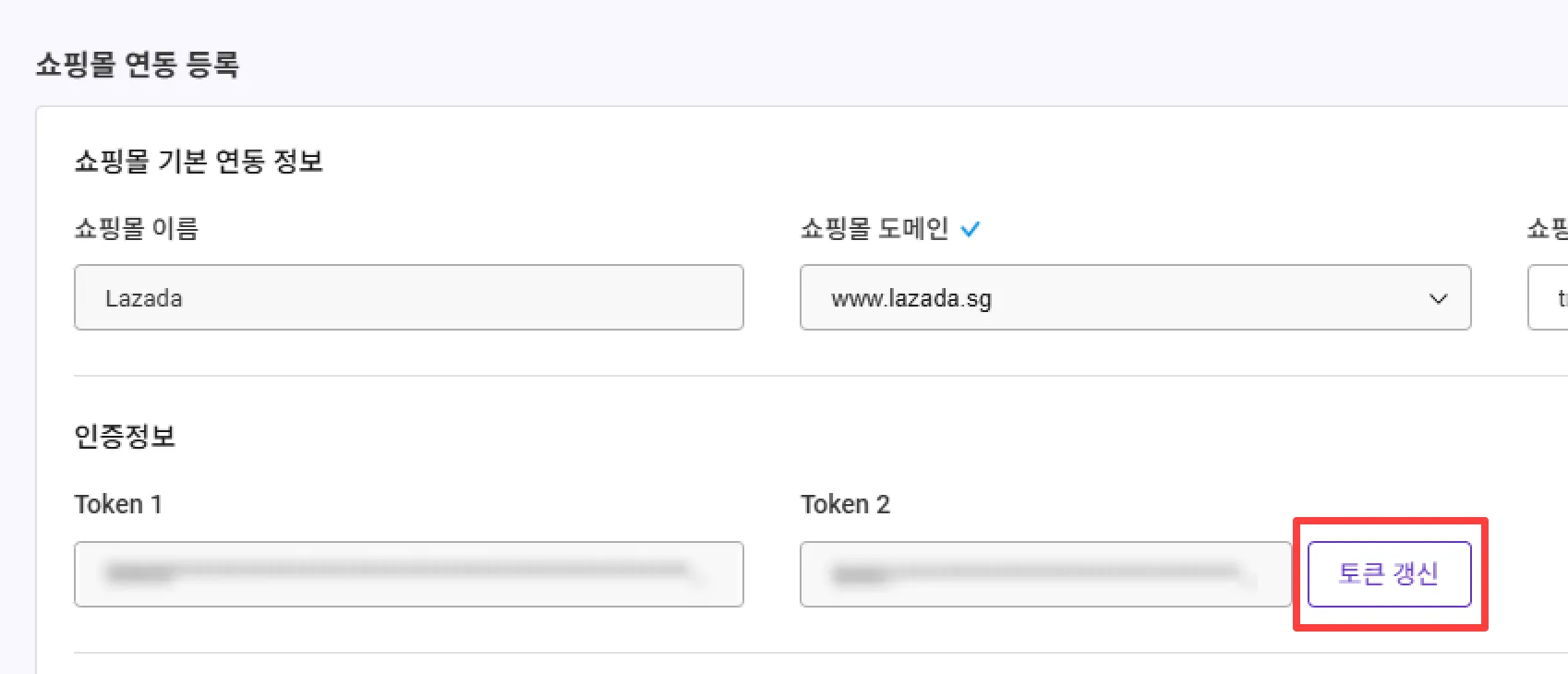Click the blurred value text in Token 2
This screenshot has height=674, width=1568.
coord(1034,573)
